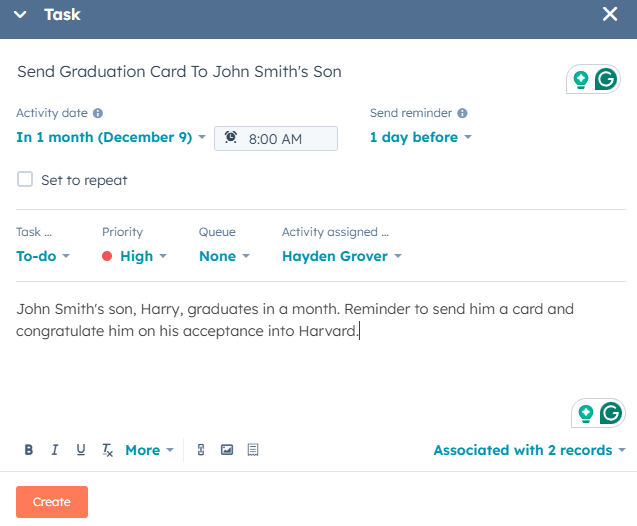Collapse the Task panel with header chevron

click(20, 15)
